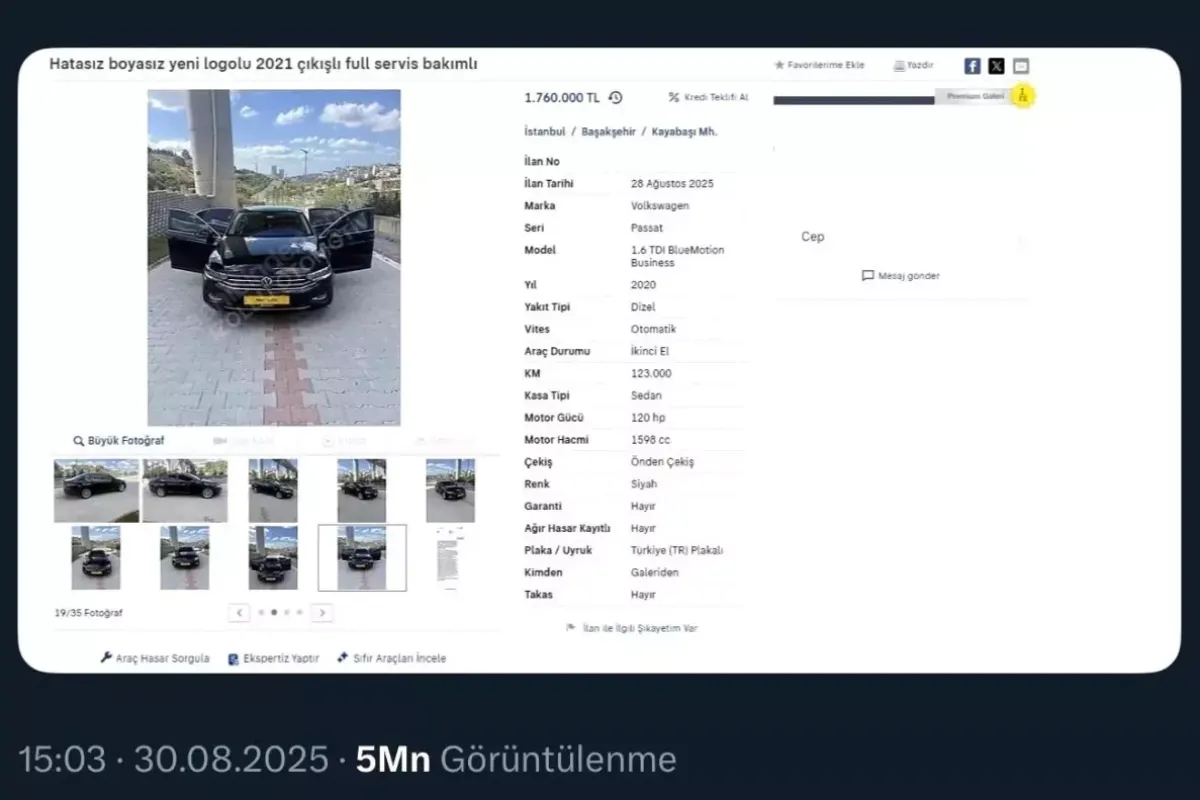1200x800 pixels.
Task: Click the 1598 cc engine volume value
Action: click(x=650, y=440)
